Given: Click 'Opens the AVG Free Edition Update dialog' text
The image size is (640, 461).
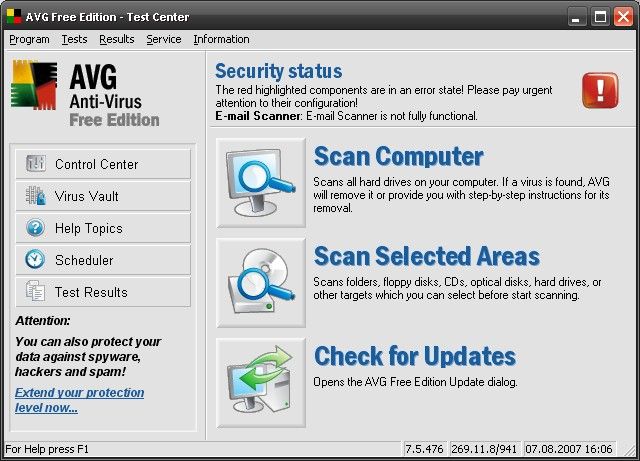Looking at the screenshot, I should [415, 382].
